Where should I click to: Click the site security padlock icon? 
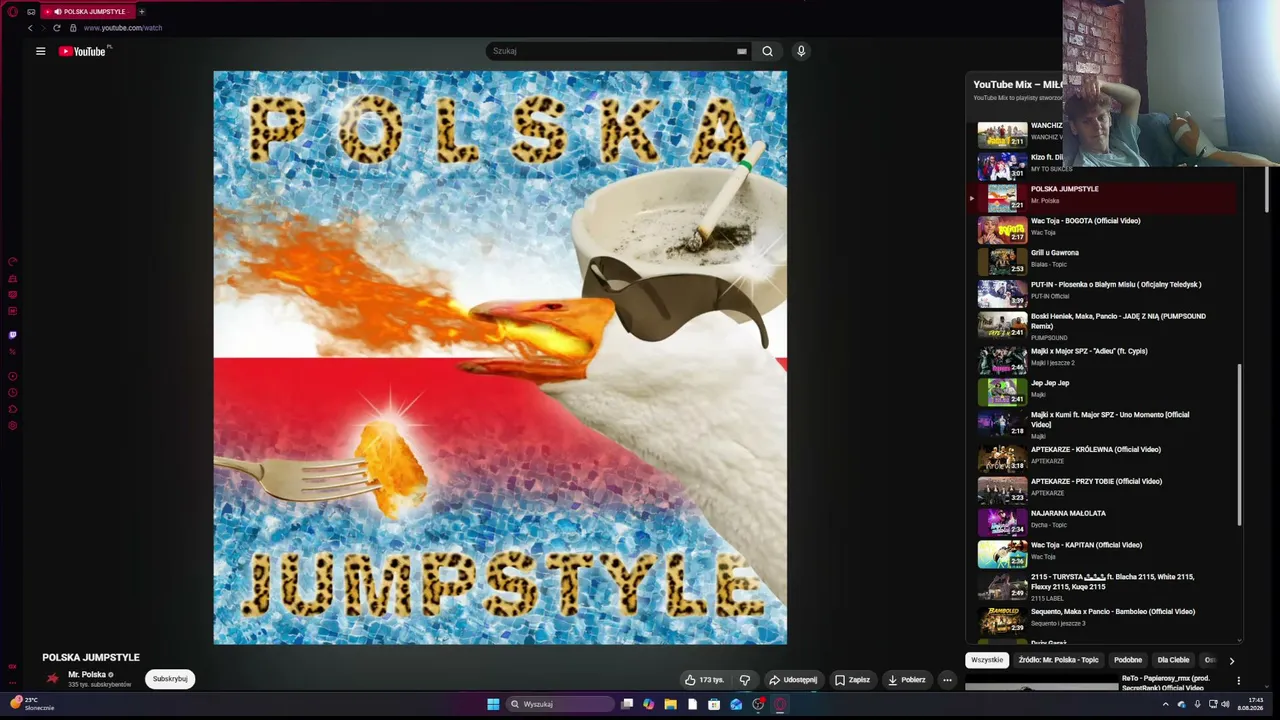click(x=73, y=28)
